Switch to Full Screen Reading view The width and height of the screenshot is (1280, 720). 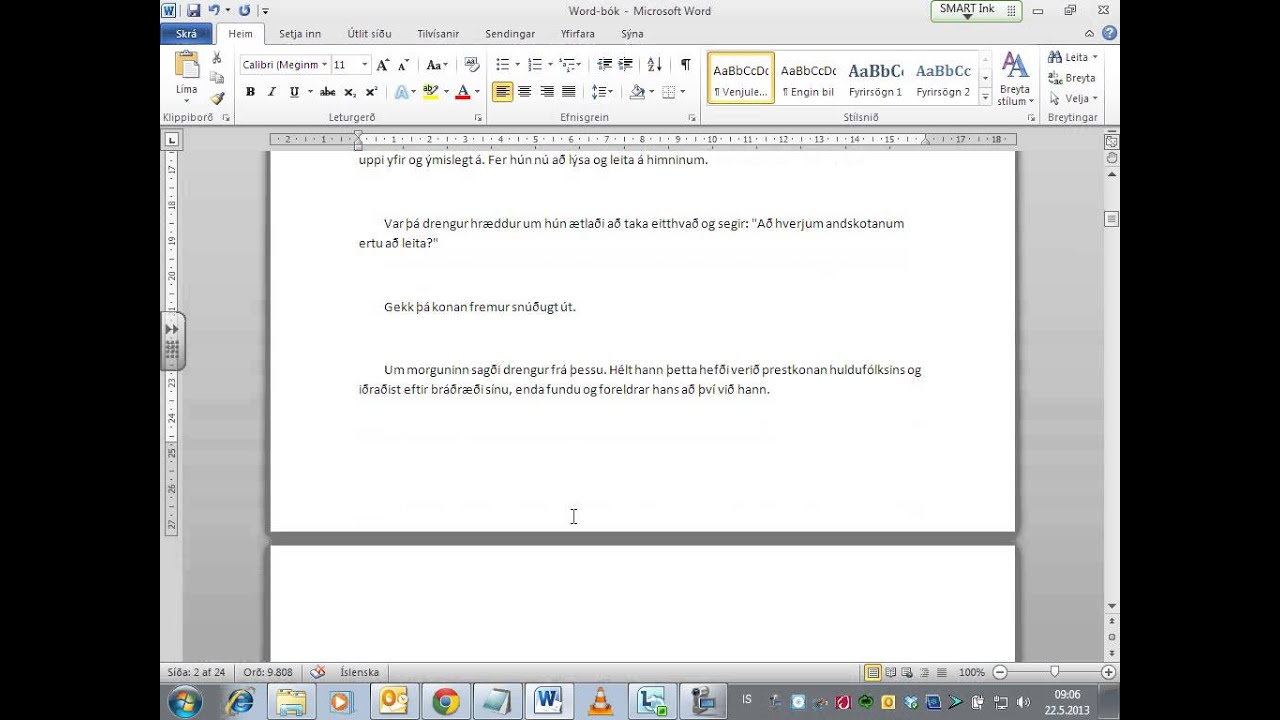click(x=890, y=672)
